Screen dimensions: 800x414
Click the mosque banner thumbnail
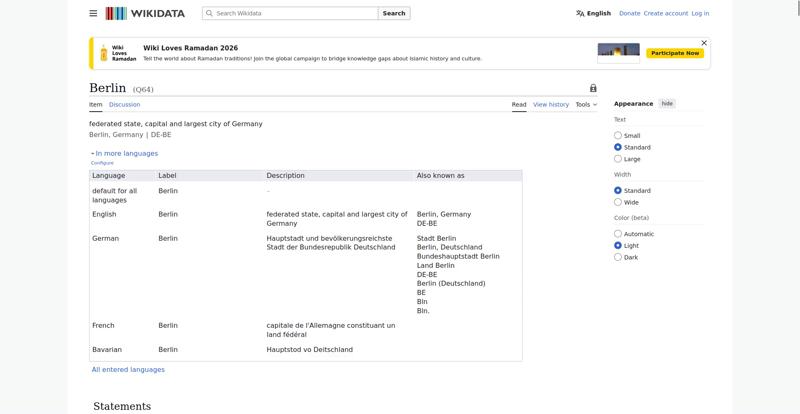pyautogui.click(x=618, y=53)
